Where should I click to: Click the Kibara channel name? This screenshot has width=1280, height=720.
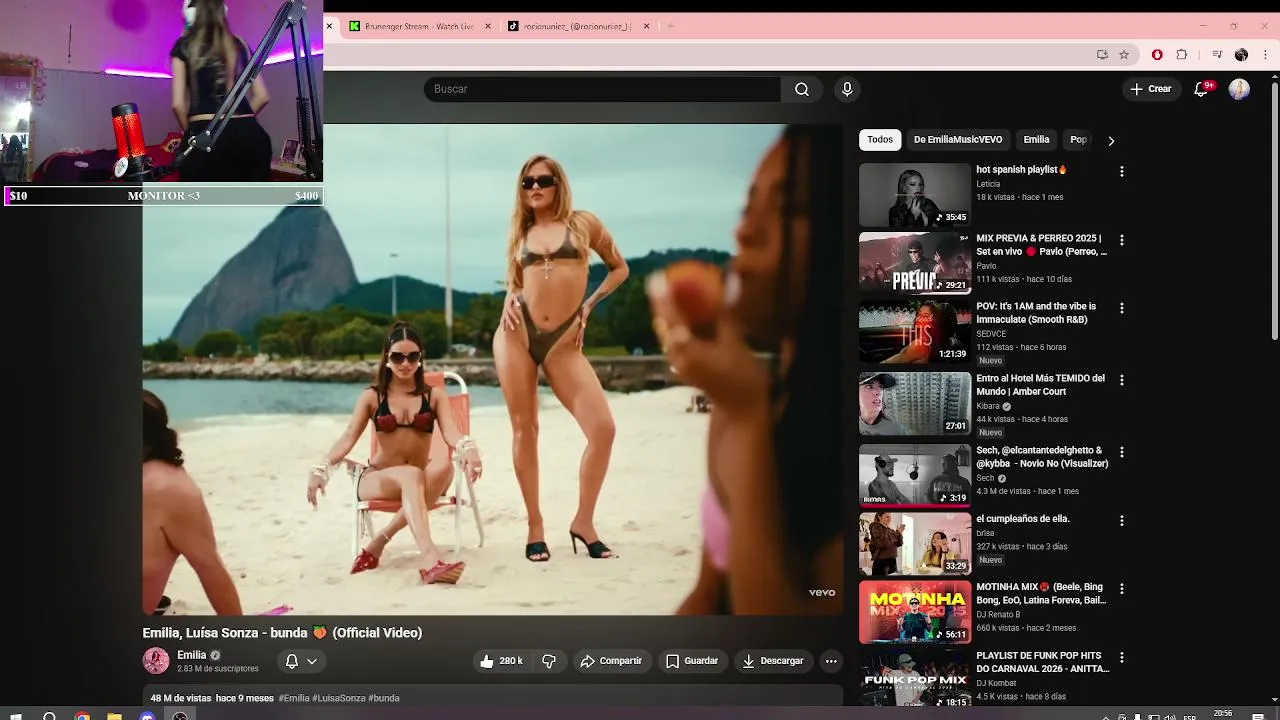(988, 406)
